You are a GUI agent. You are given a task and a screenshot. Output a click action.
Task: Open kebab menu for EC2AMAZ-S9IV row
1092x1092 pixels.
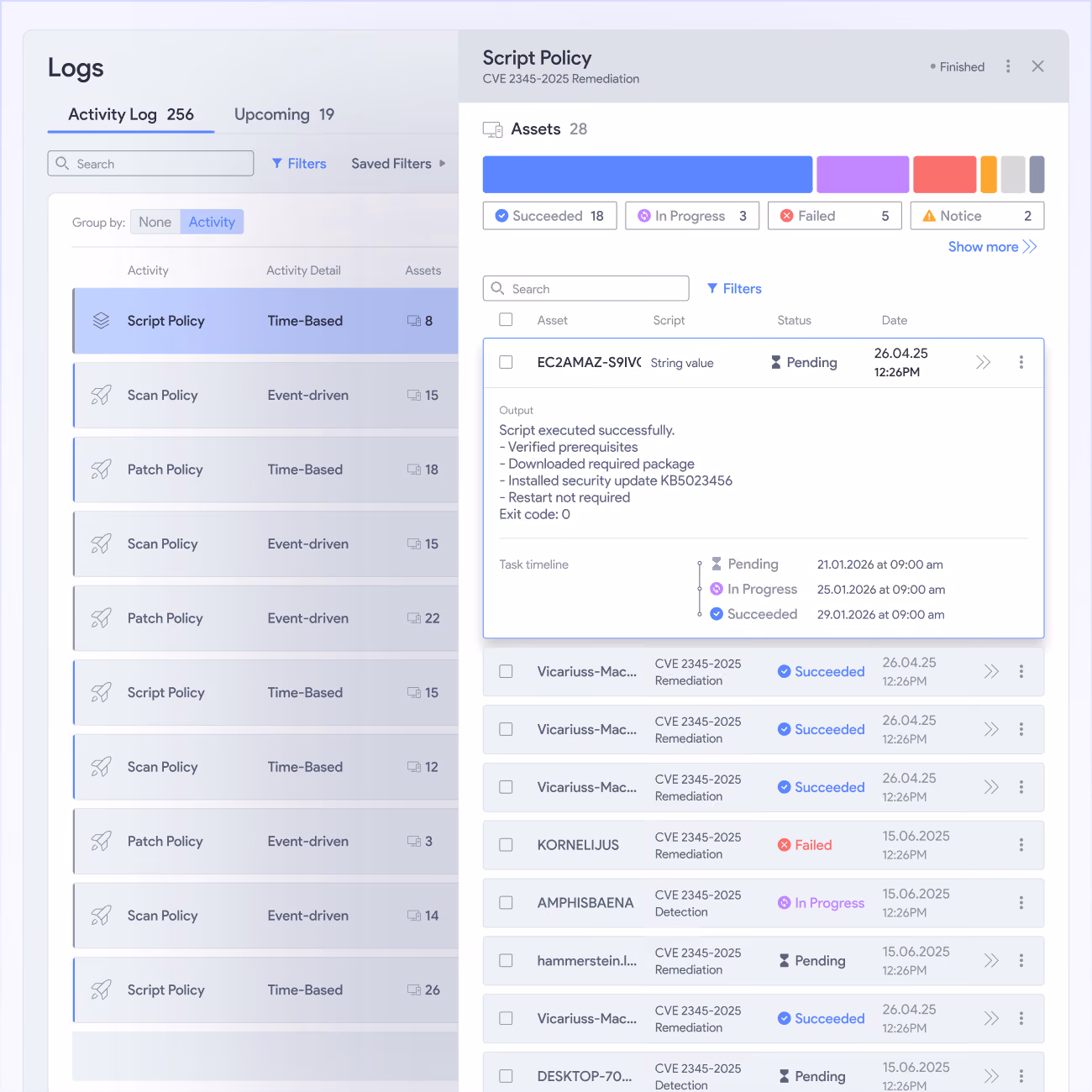1021,362
